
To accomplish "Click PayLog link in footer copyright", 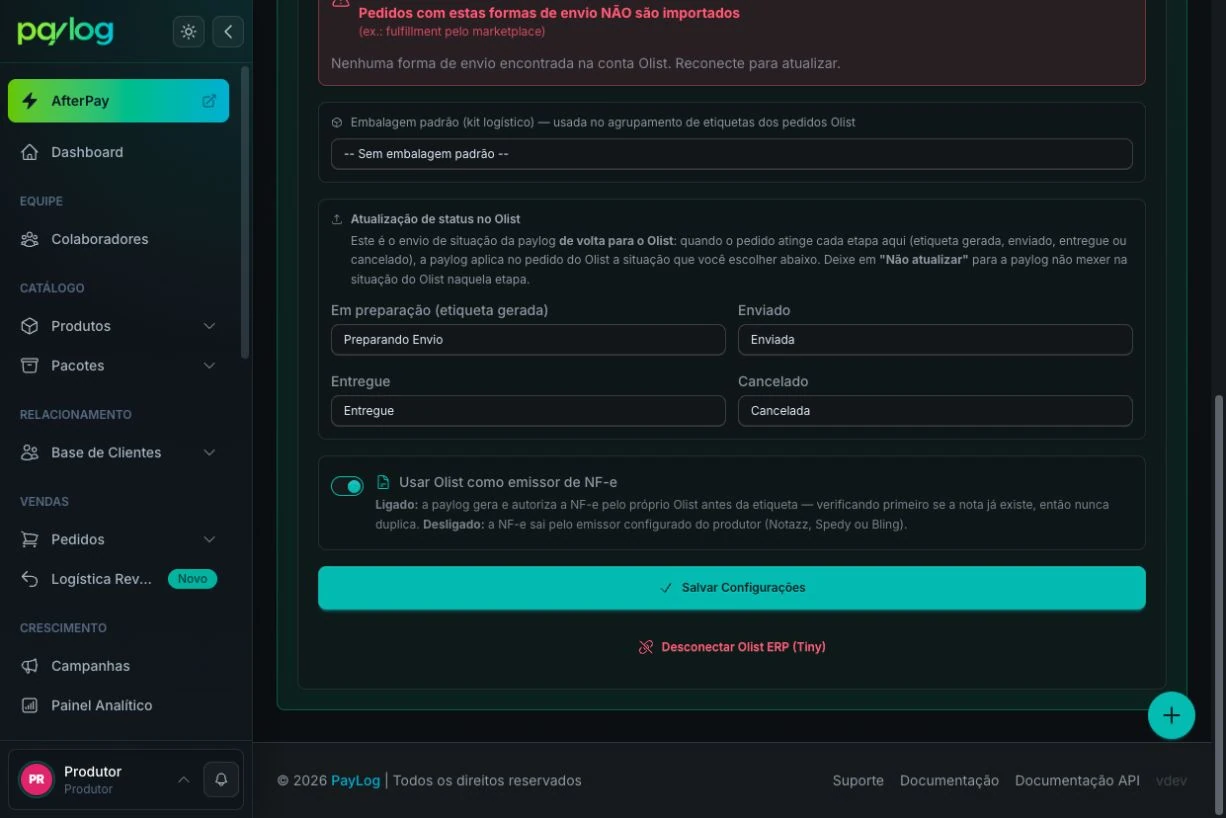I will pyautogui.click(x=355, y=780).
